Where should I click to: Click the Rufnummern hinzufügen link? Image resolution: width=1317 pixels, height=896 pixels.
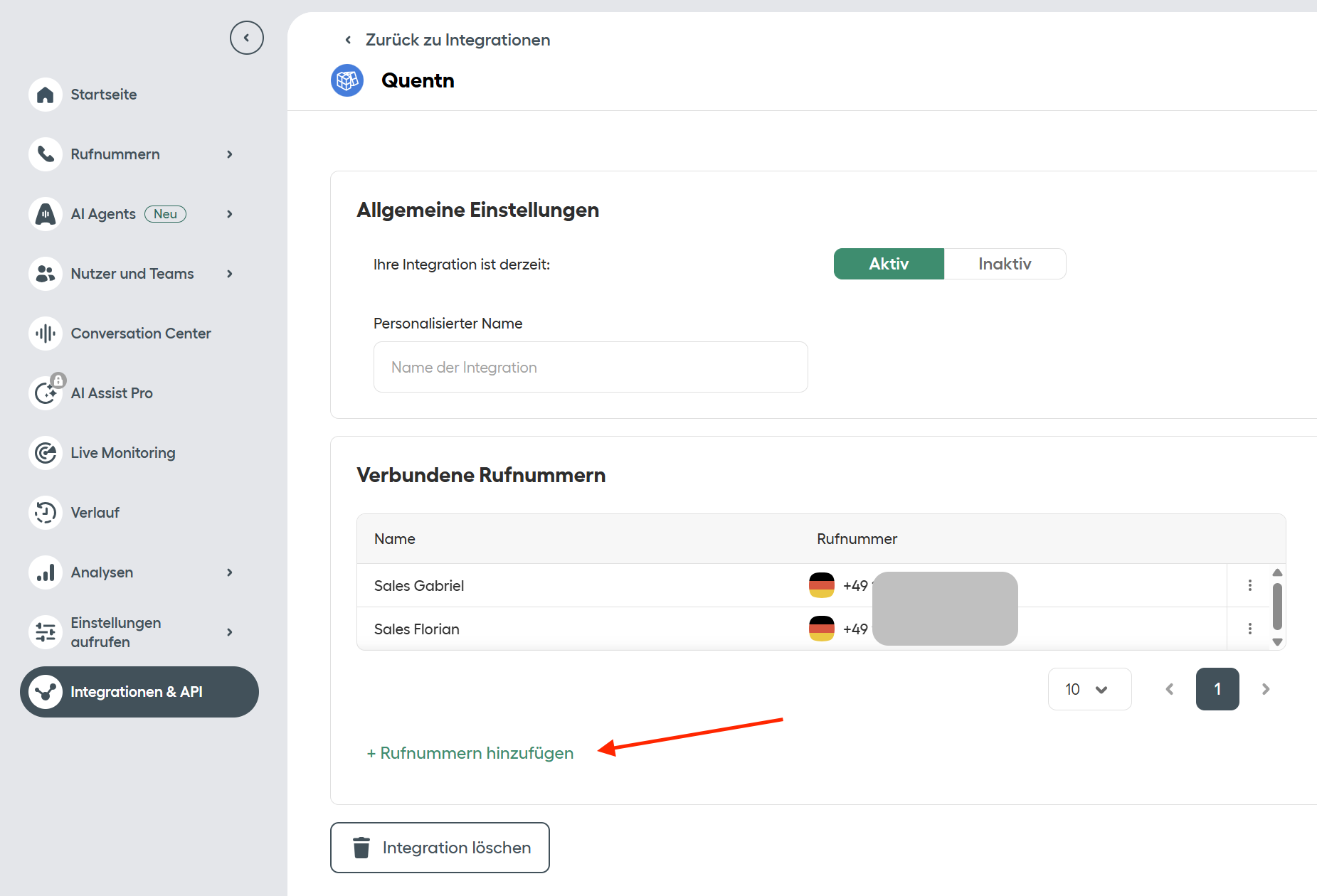pos(470,753)
